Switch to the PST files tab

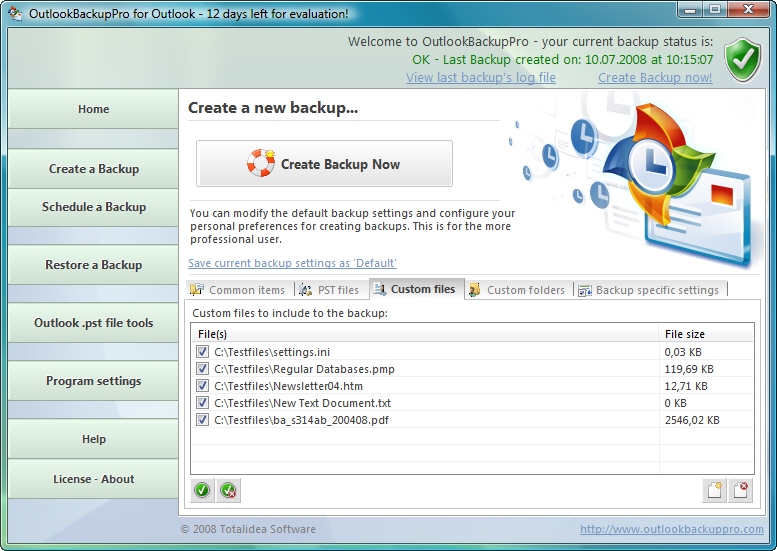point(330,290)
